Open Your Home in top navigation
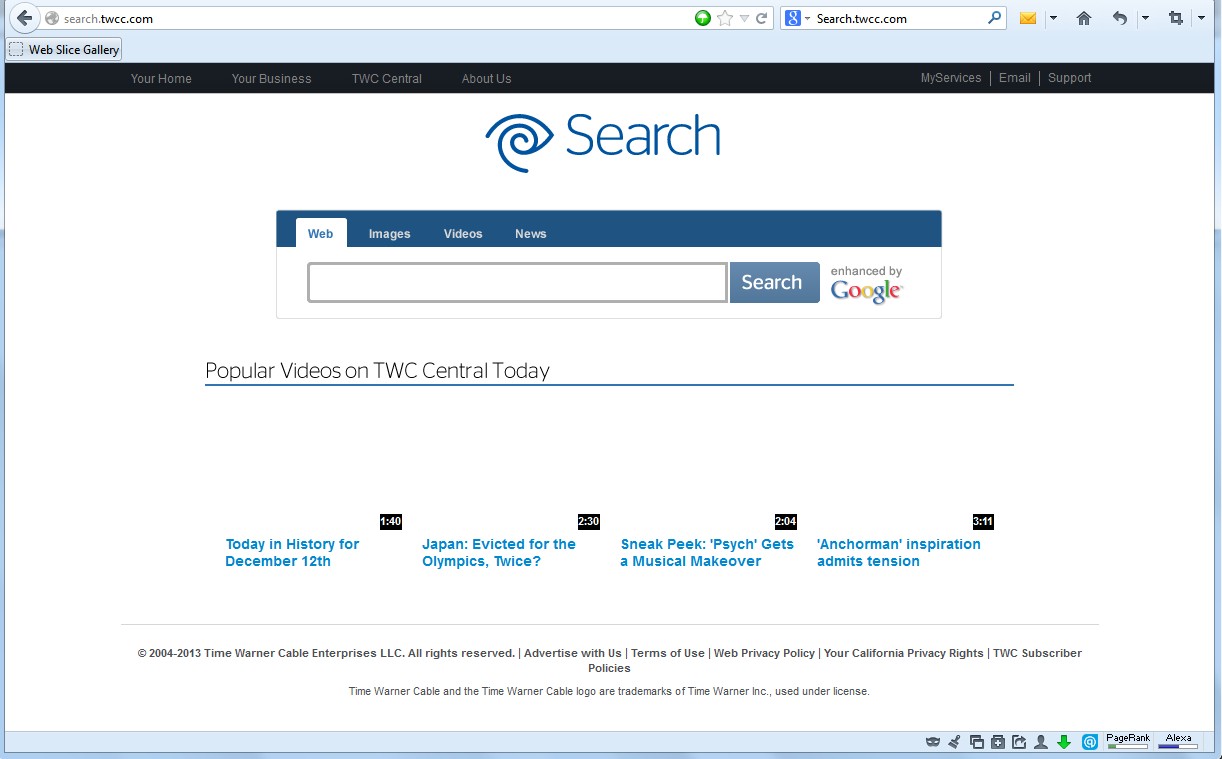The height and width of the screenshot is (759, 1222). 161,78
